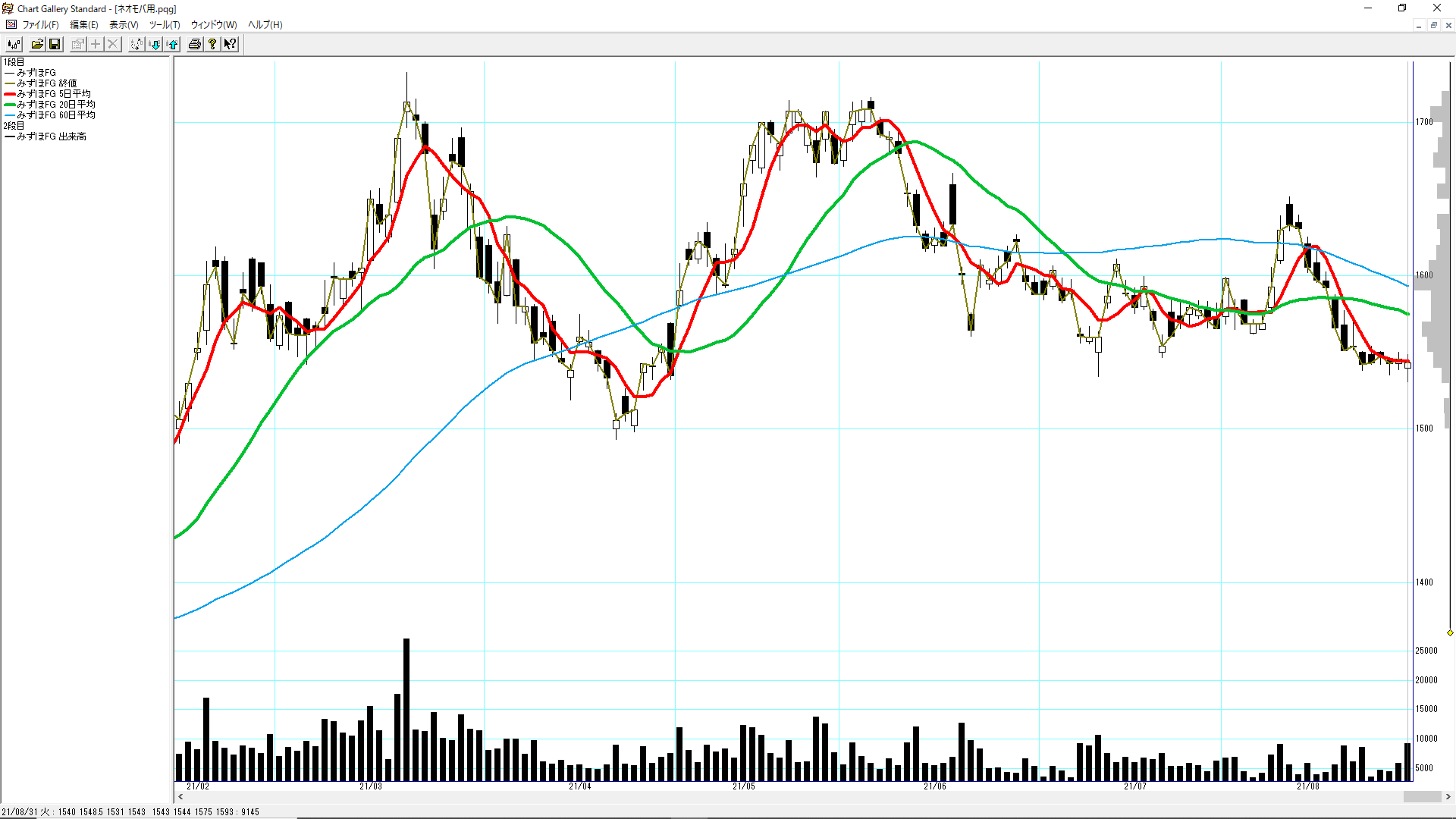Activate the context help pointer icon
1456x819 pixels.
[x=230, y=44]
